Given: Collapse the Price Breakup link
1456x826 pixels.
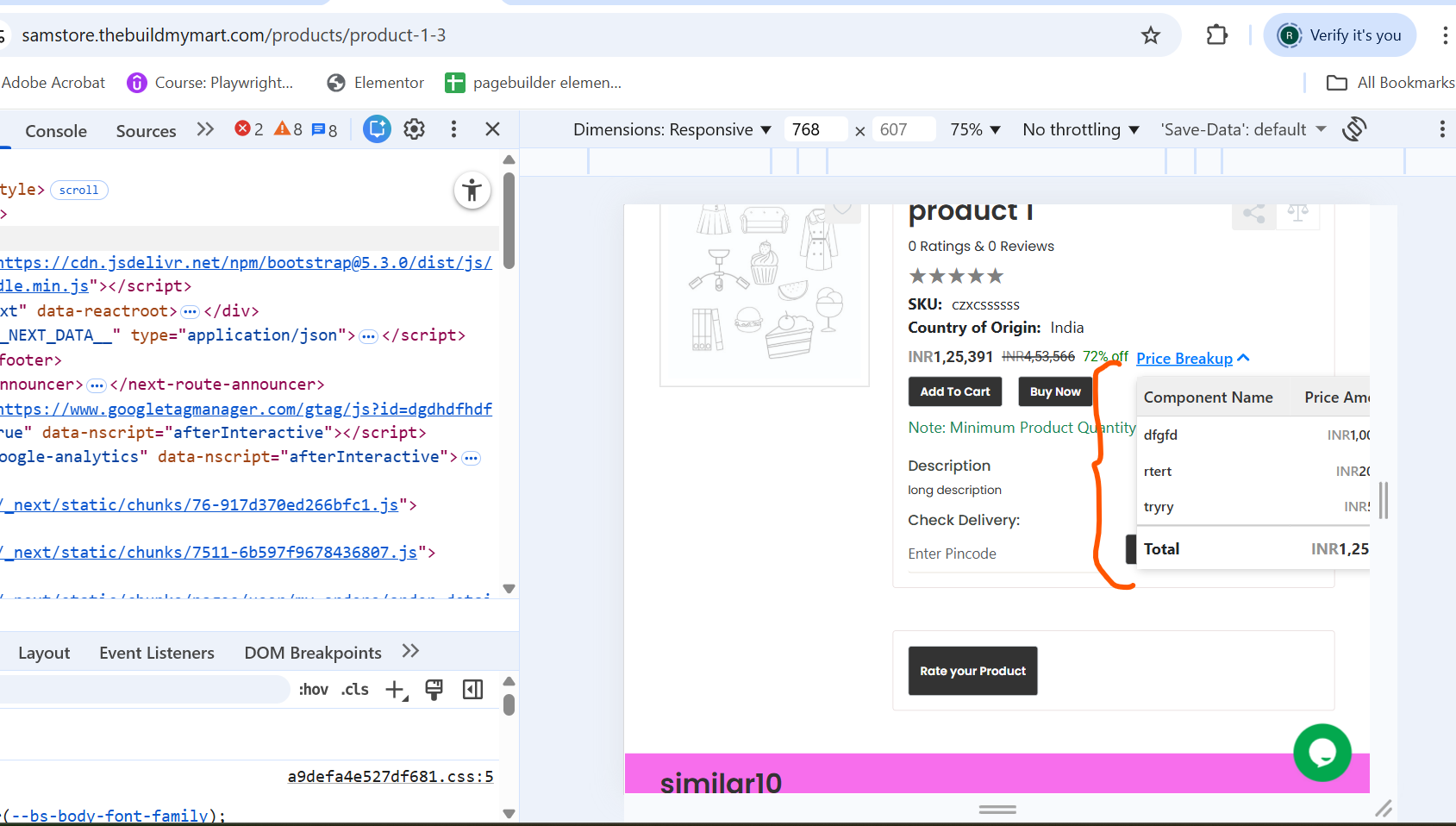Looking at the screenshot, I should [1193, 359].
